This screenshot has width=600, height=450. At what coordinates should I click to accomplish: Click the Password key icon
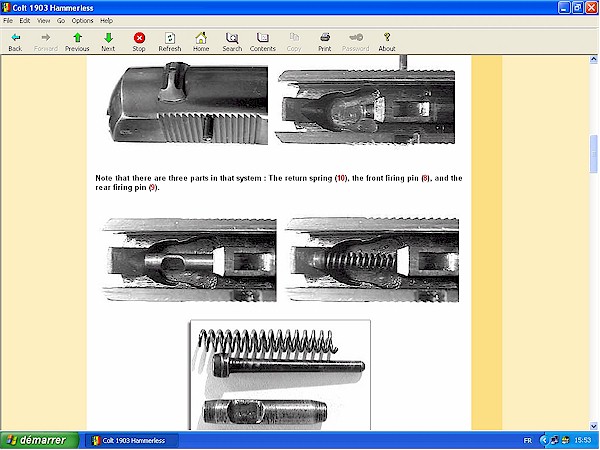click(355, 38)
